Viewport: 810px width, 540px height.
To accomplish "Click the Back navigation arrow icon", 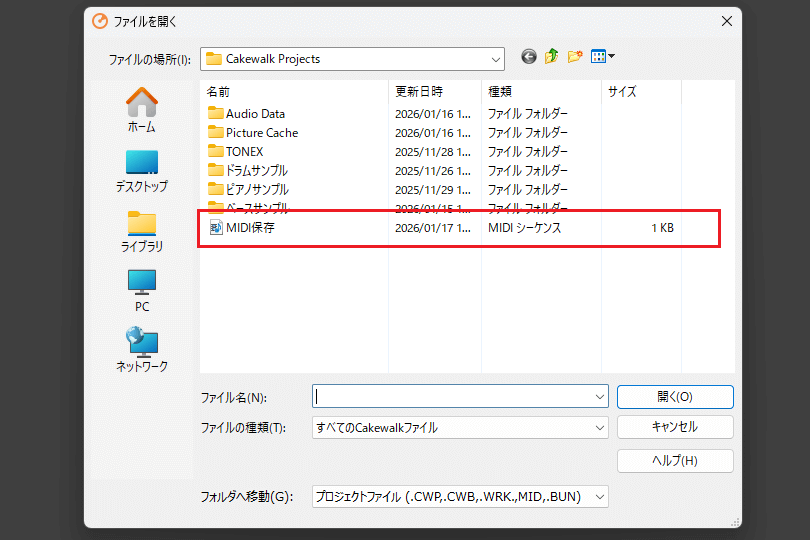I will (x=529, y=57).
